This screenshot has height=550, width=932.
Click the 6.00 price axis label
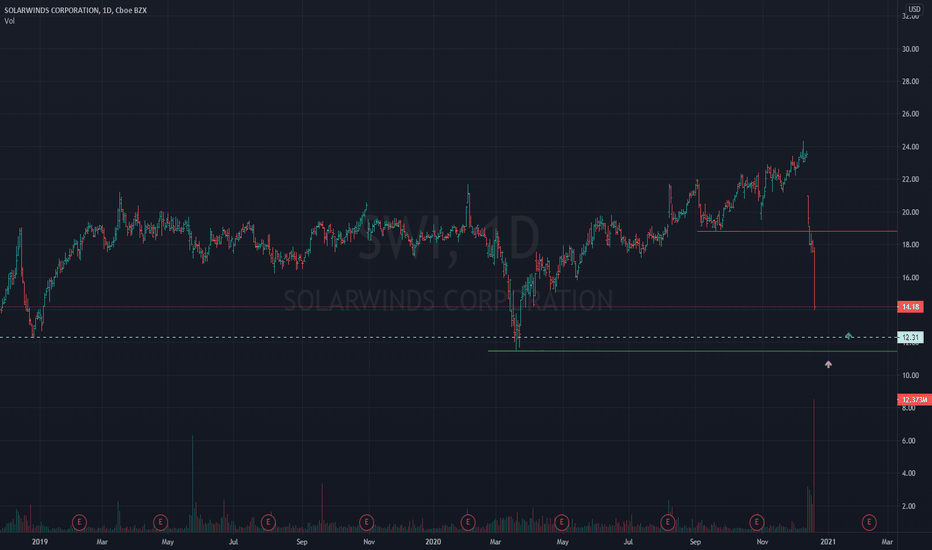click(909, 441)
